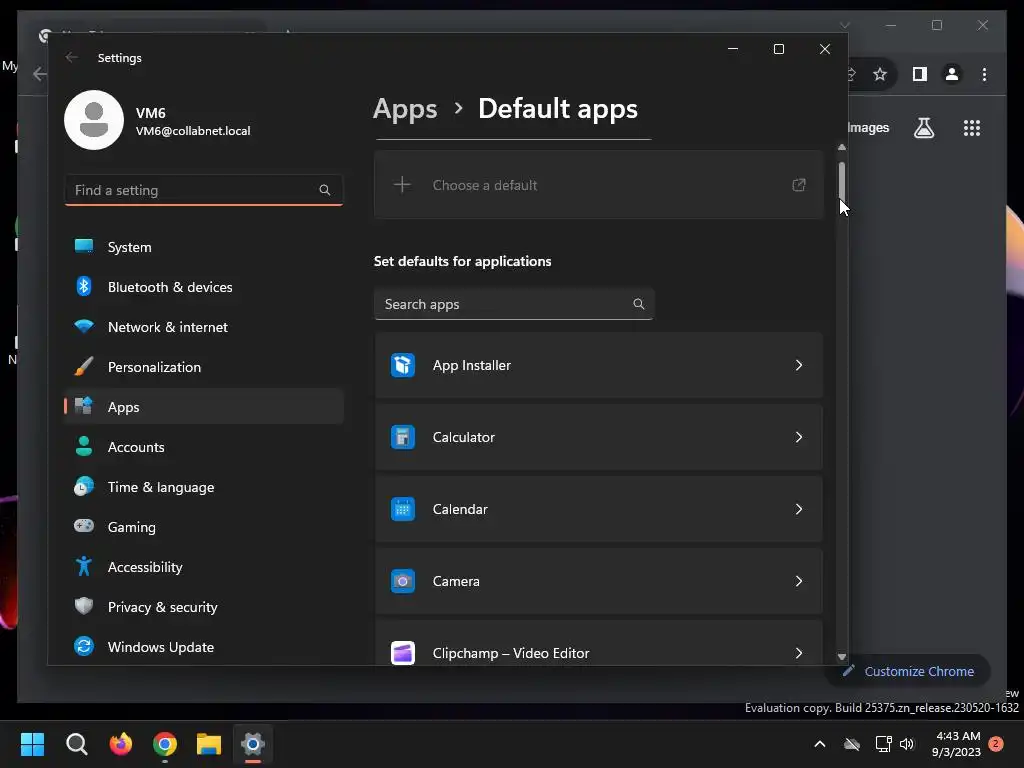Expand the Calendar chevron
1024x768 pixels.
tap(799, 509)
